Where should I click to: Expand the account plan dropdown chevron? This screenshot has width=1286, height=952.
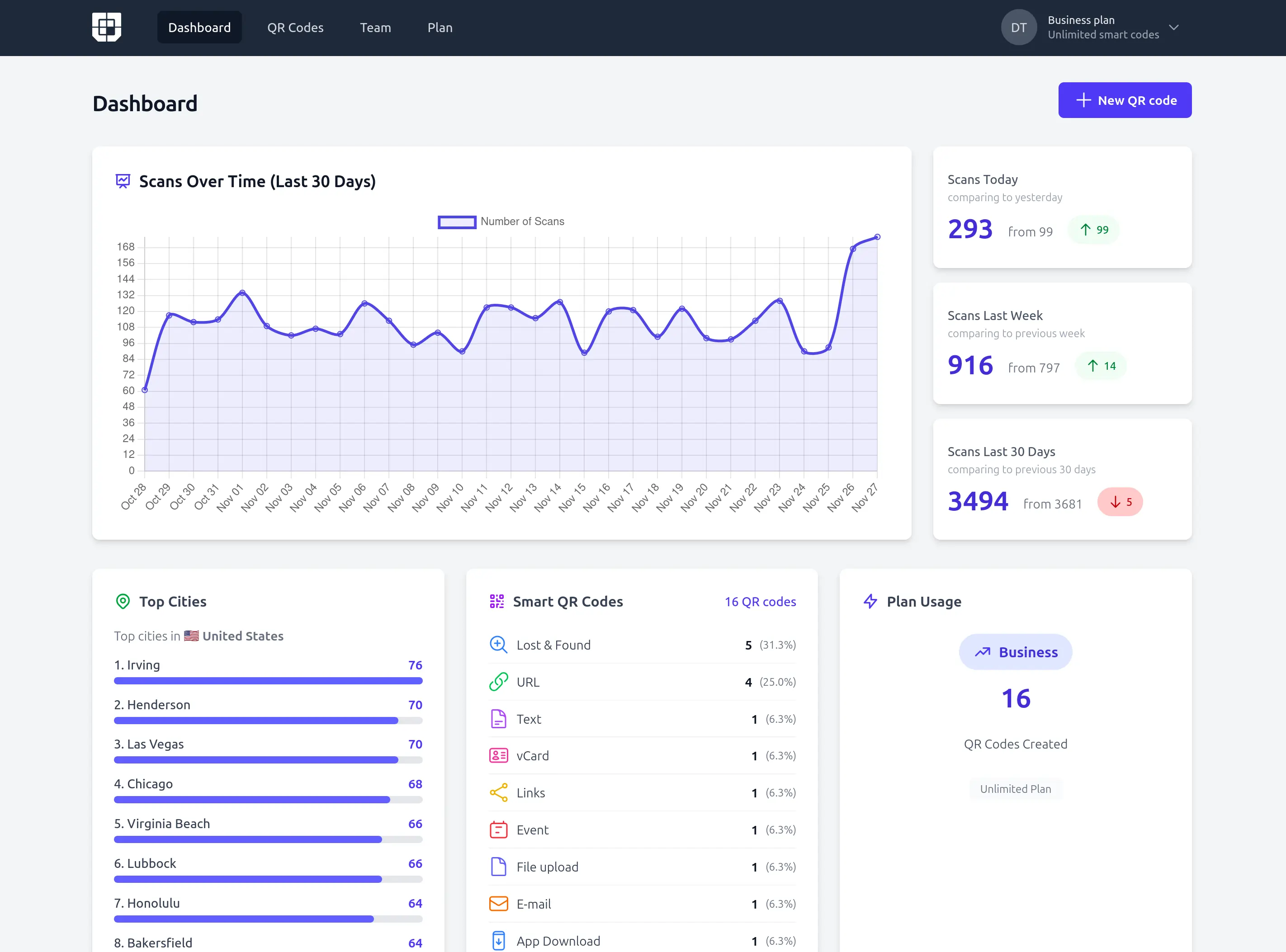(x=1173, y=27)
